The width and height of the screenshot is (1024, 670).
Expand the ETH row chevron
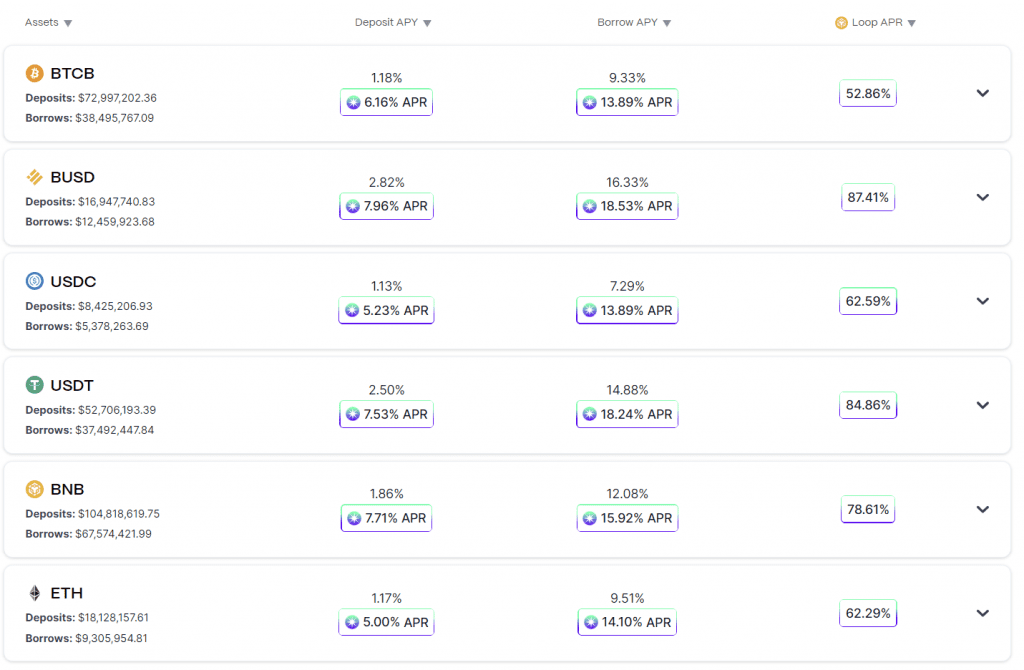[x=982, y=613]
